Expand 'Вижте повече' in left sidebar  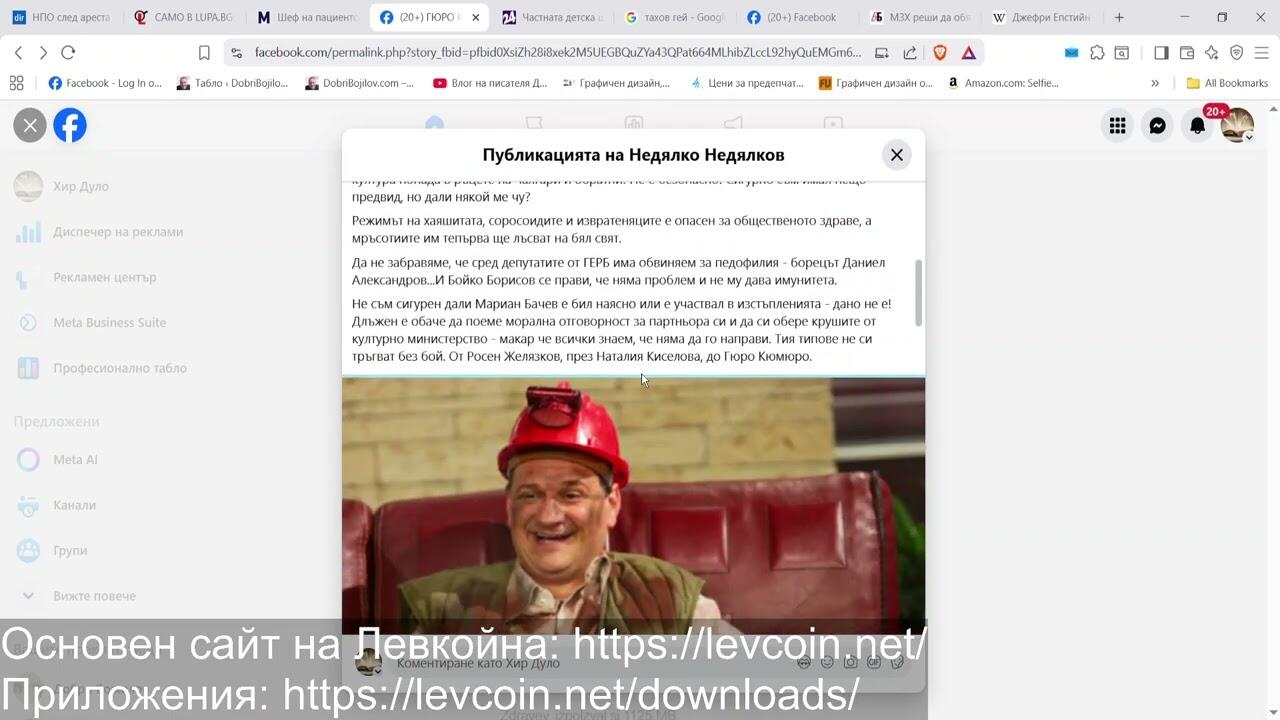94,596
